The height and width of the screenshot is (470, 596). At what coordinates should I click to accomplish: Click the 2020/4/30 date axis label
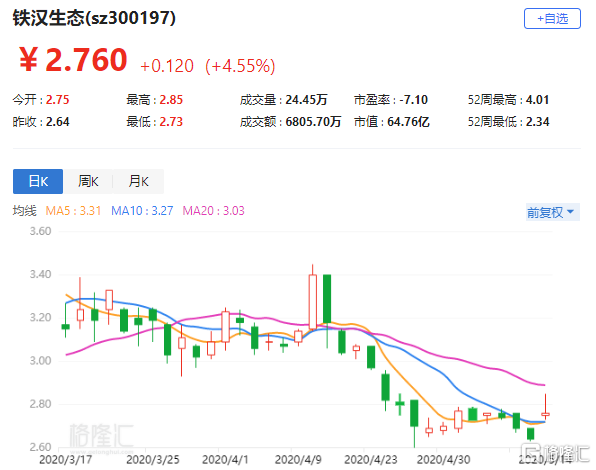444,460
